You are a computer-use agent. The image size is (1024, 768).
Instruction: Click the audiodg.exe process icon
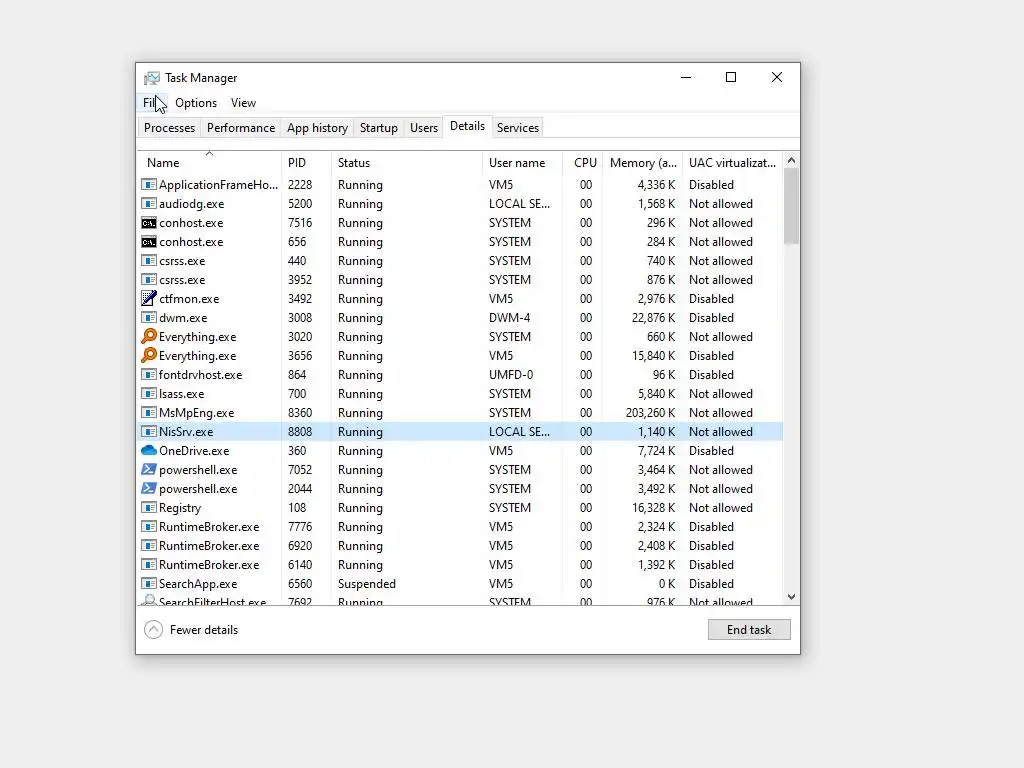tap(149, 204)
